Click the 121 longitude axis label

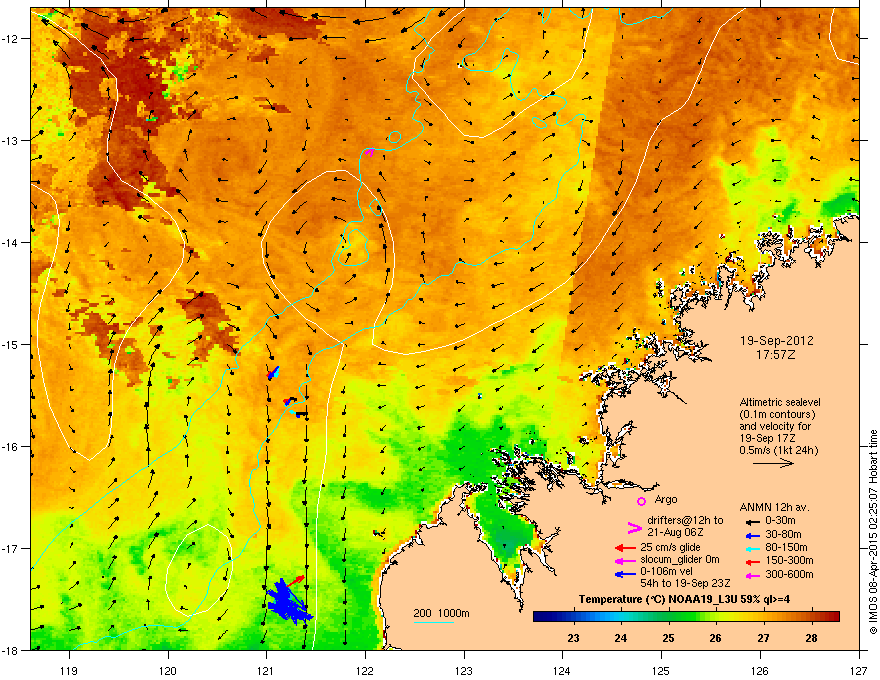coord(266,671)
